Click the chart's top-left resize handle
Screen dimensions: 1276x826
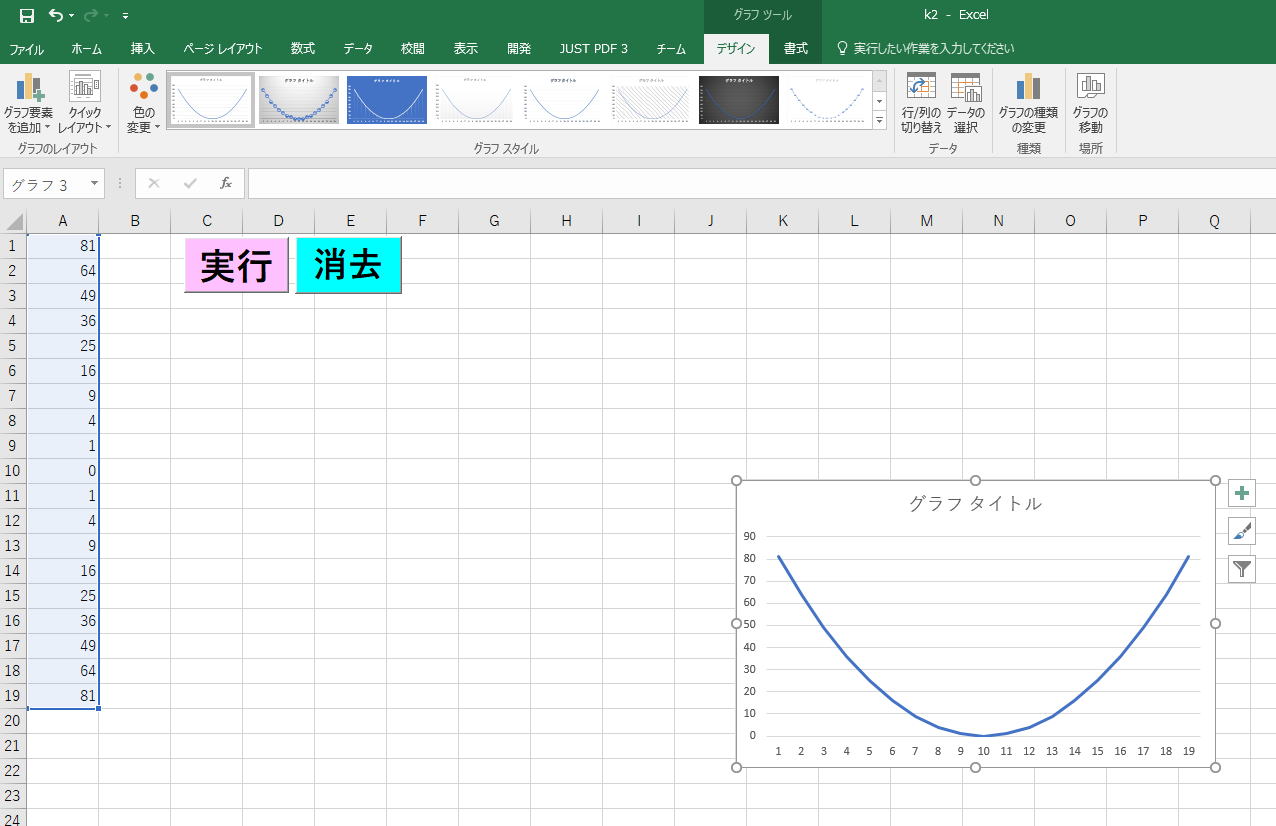tap(737, 481)
